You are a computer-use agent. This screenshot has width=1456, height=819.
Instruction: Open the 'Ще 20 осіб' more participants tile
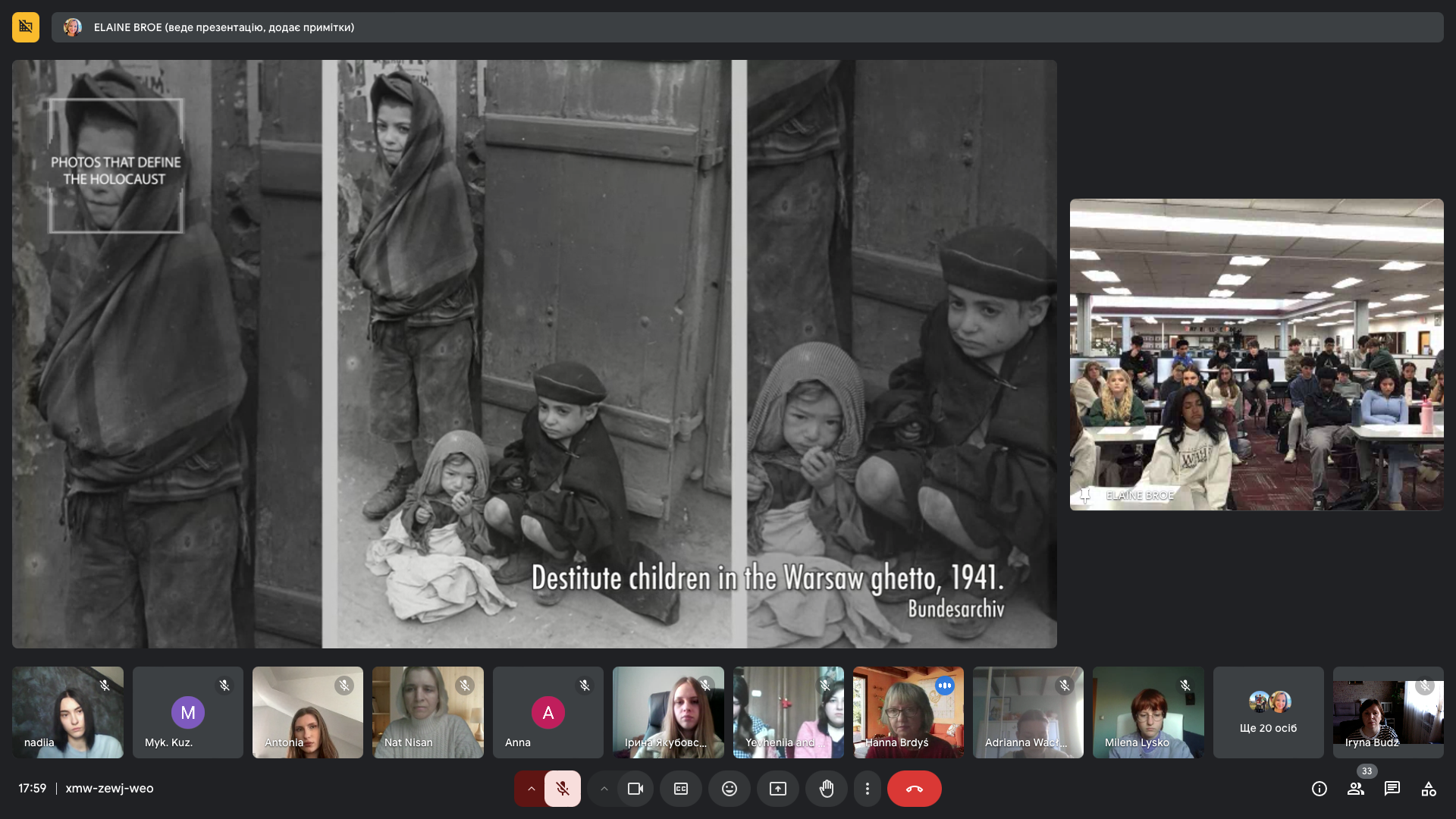coord(1269,712)
